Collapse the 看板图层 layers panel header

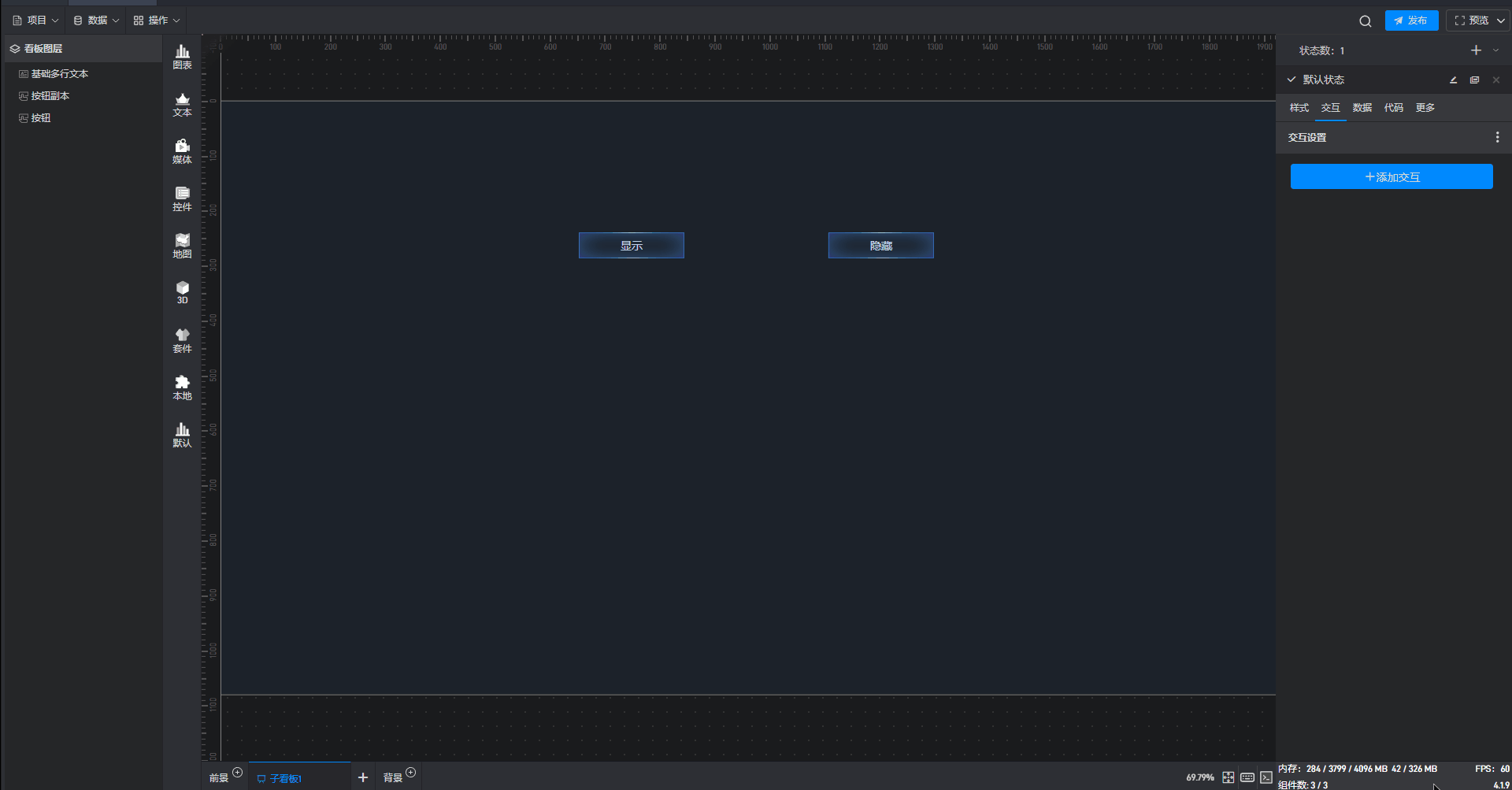click(x=83, y=49)
